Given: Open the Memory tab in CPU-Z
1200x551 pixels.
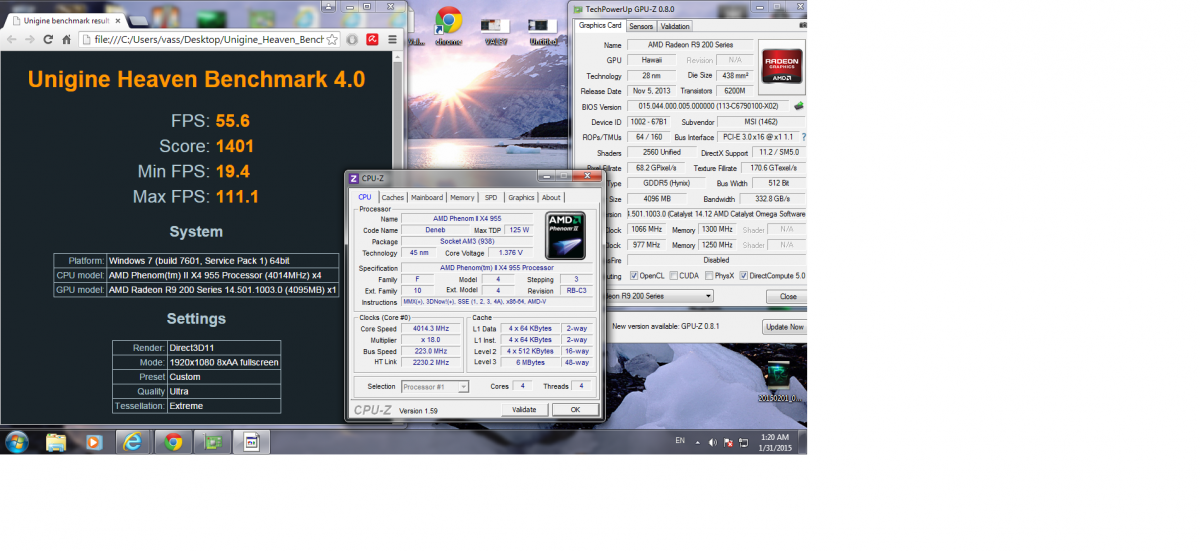Looking at the screenshot, I should point(462,198).
